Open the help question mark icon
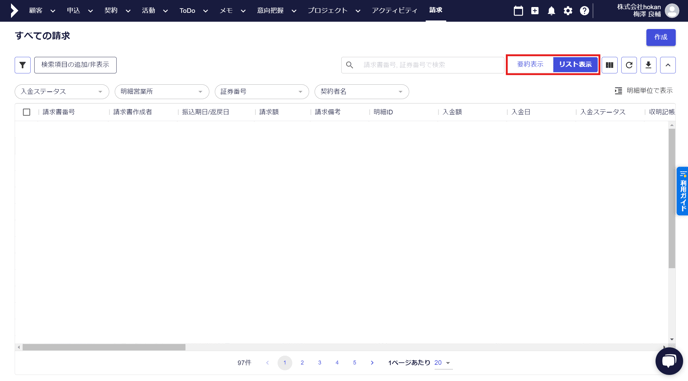The image size is (688, 381). tap(584, 11)
